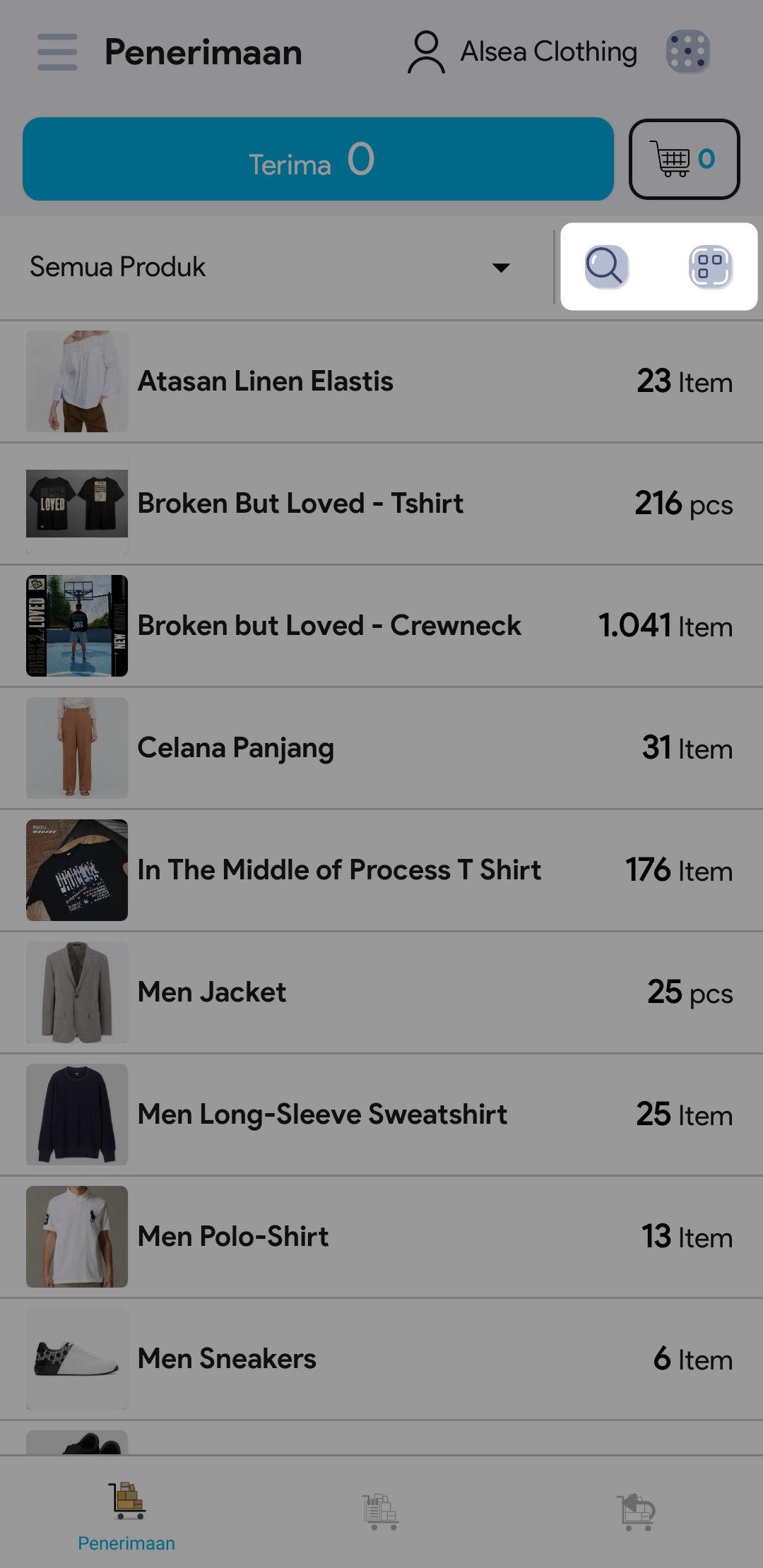The width and height of the screenshot is (763, 1568).
Task: Tap the user profile icon
Action: click(x=426, y=52)
